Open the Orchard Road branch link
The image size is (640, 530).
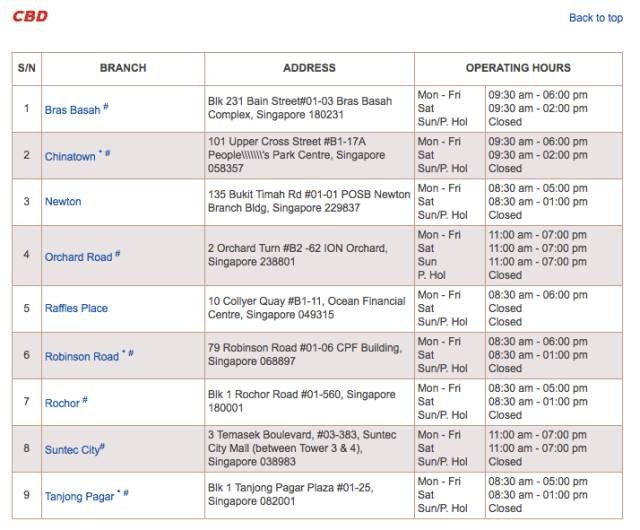(78, 257)
